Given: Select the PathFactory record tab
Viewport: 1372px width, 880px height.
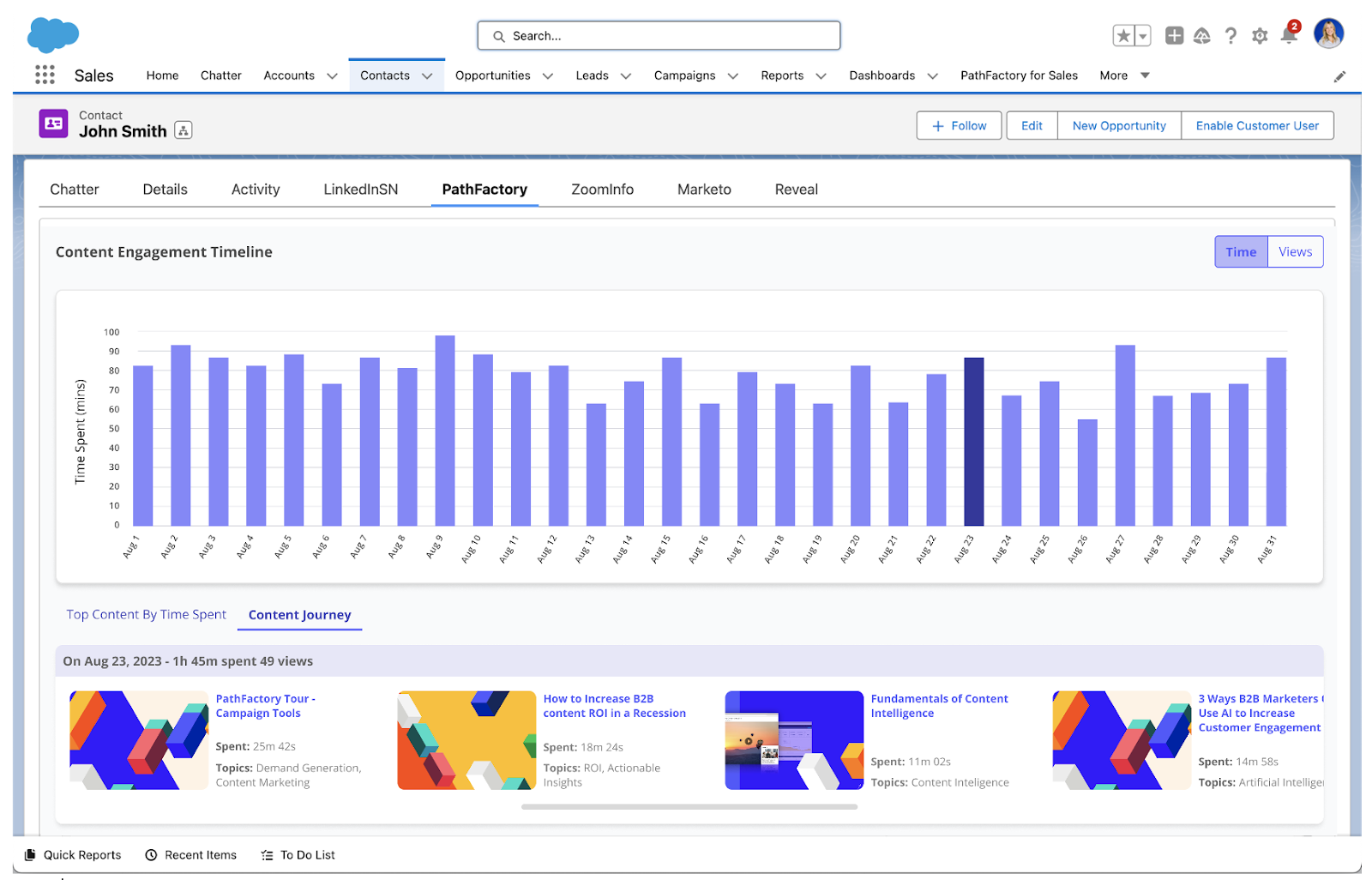Looking at the screenshot, I should click(x=484, y=190).
